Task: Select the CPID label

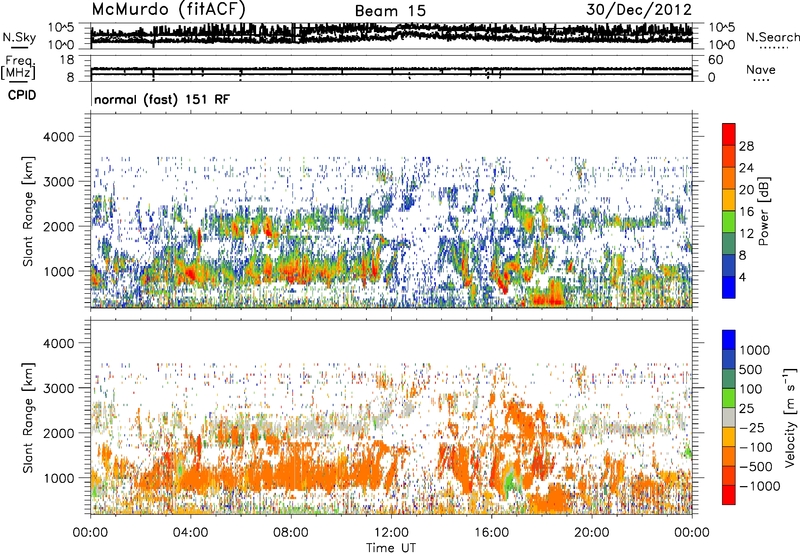Action: pos(22,95)
